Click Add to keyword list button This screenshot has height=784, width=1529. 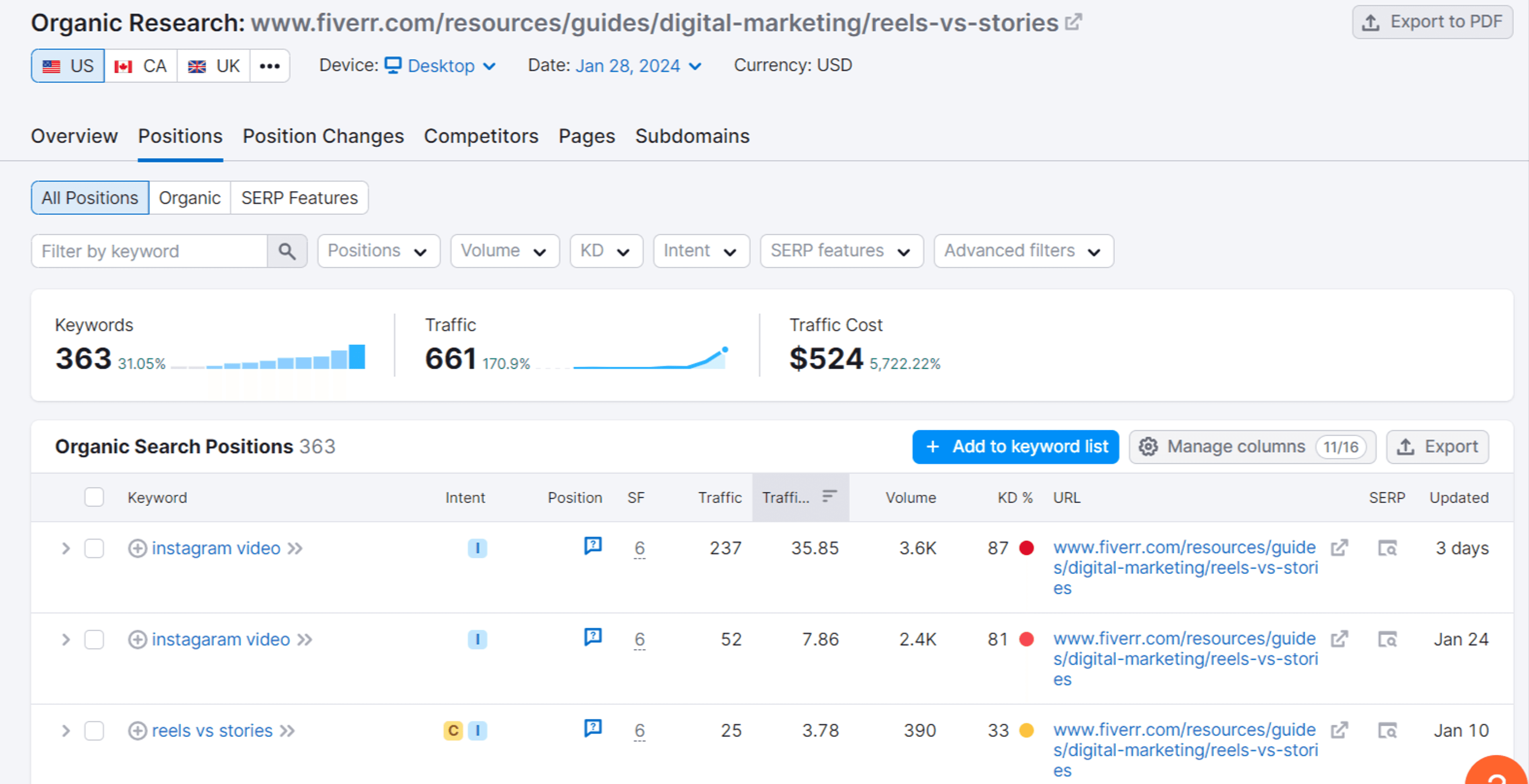pos(1015,447)
